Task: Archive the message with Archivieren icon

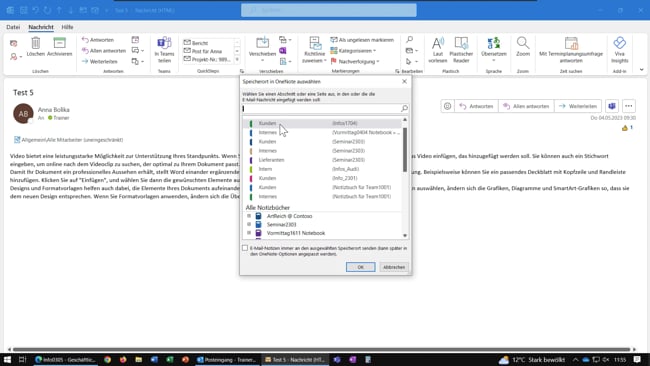Action: (x=59, y=43)
